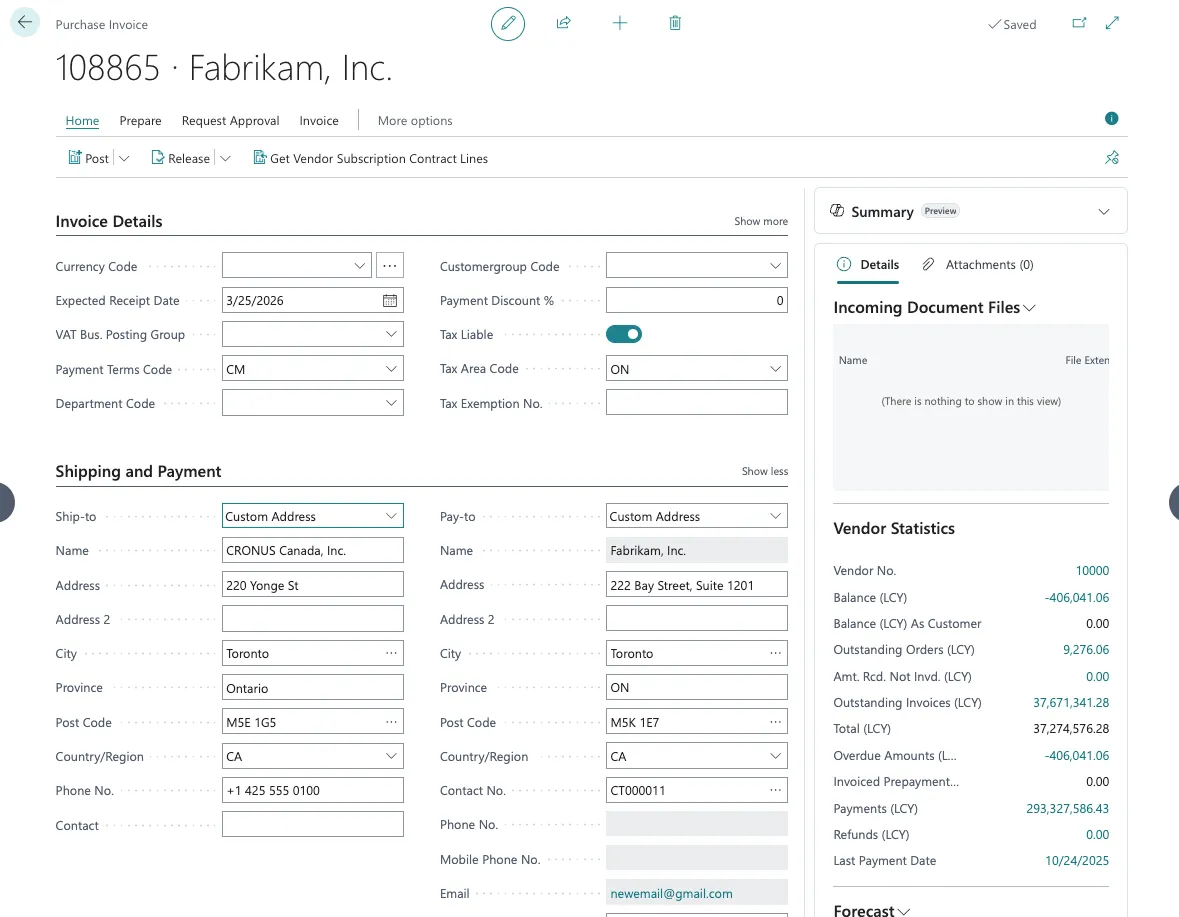This screenshot has width=1179, height=917.
Task: Open Ship-to Post Code lookup ellipsis
Action: pos(391,722)
